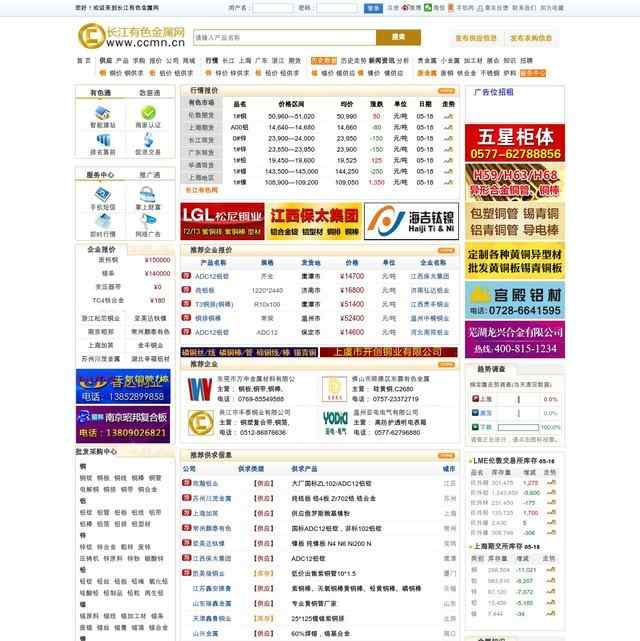Click the orange more button on 行情报价 header

tap(446, 91)
